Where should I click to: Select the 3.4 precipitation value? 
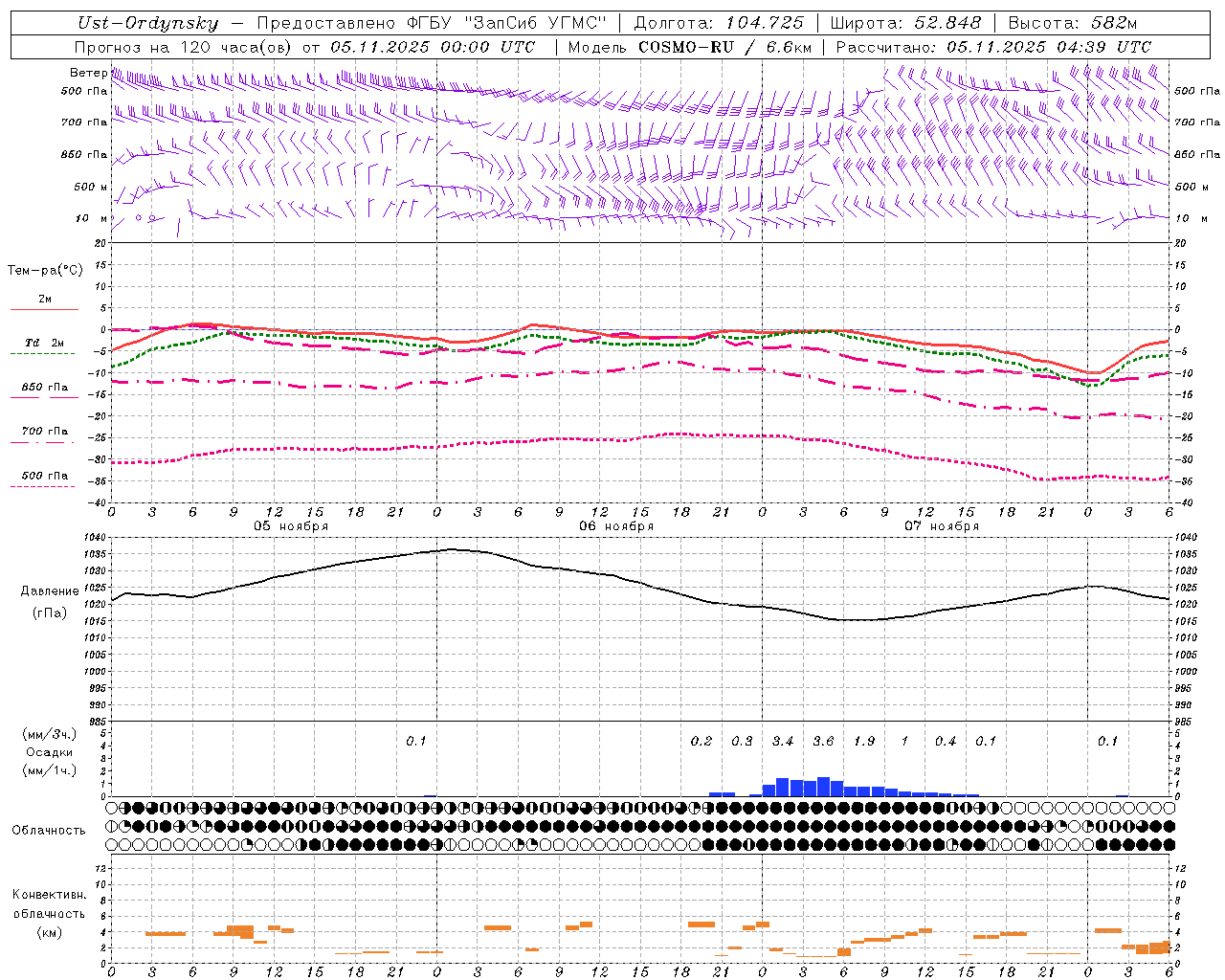click(783, 742)
